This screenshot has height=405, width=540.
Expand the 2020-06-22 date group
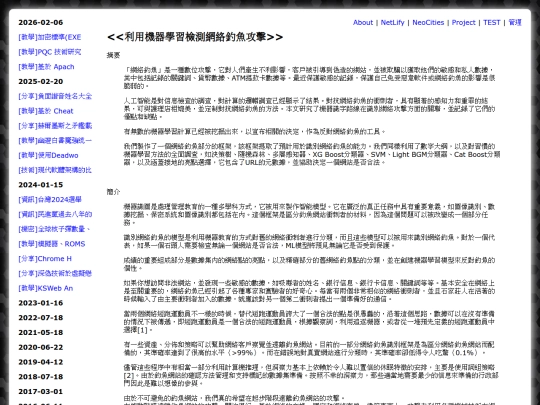[x=41, y=347]
